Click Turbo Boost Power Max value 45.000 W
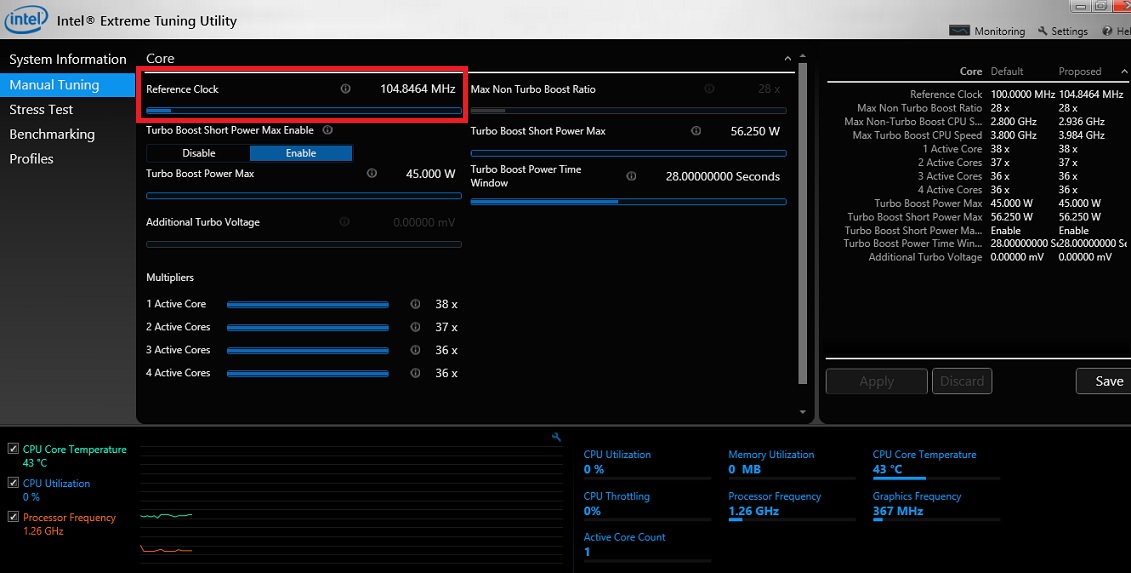 click(x=431, y=174)
